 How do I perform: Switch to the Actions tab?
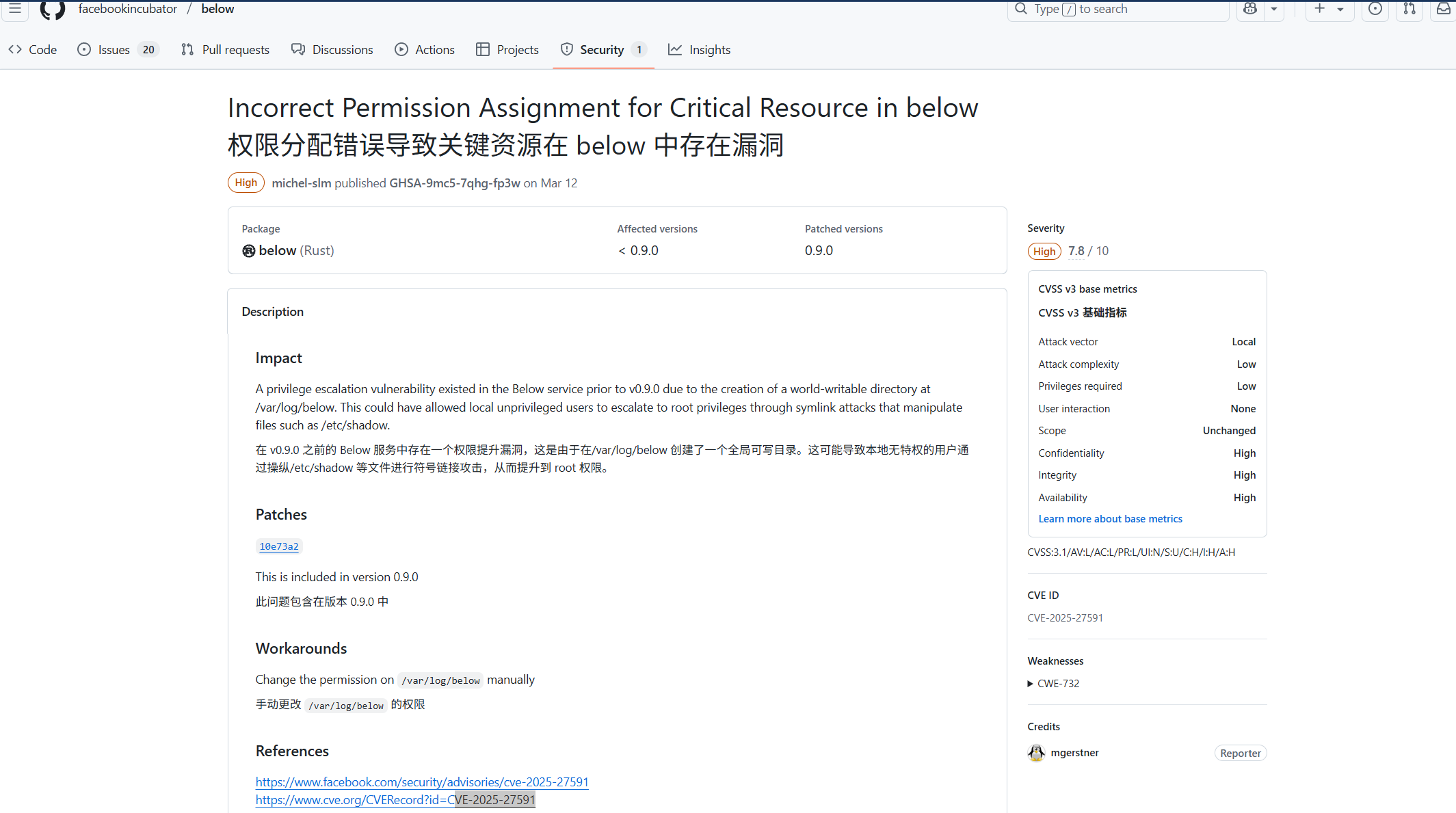(x=425, y=50)
